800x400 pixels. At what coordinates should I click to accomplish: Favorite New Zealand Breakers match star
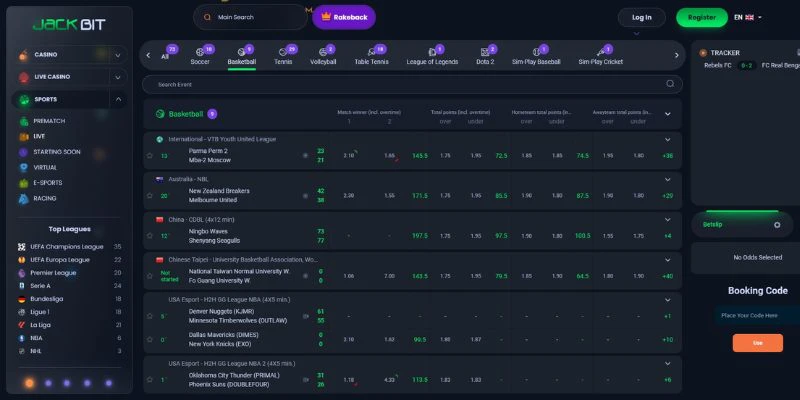point(149,195)
